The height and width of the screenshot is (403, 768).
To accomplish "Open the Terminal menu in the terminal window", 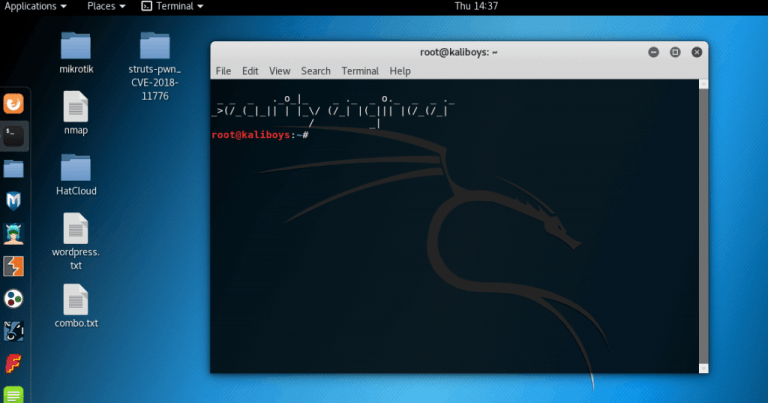I will pyautogui.click(x=360, y=71).
